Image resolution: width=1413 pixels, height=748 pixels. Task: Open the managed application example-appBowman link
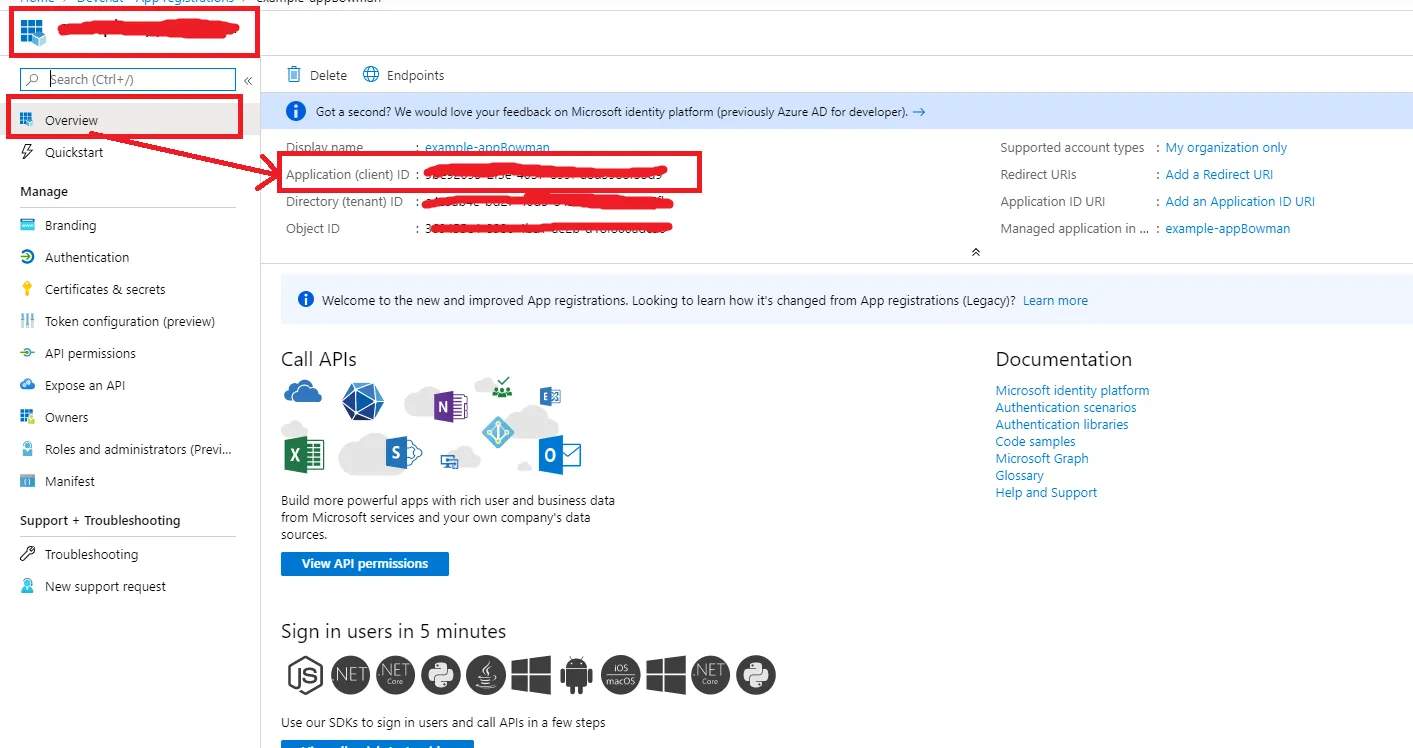(1228, 228)
